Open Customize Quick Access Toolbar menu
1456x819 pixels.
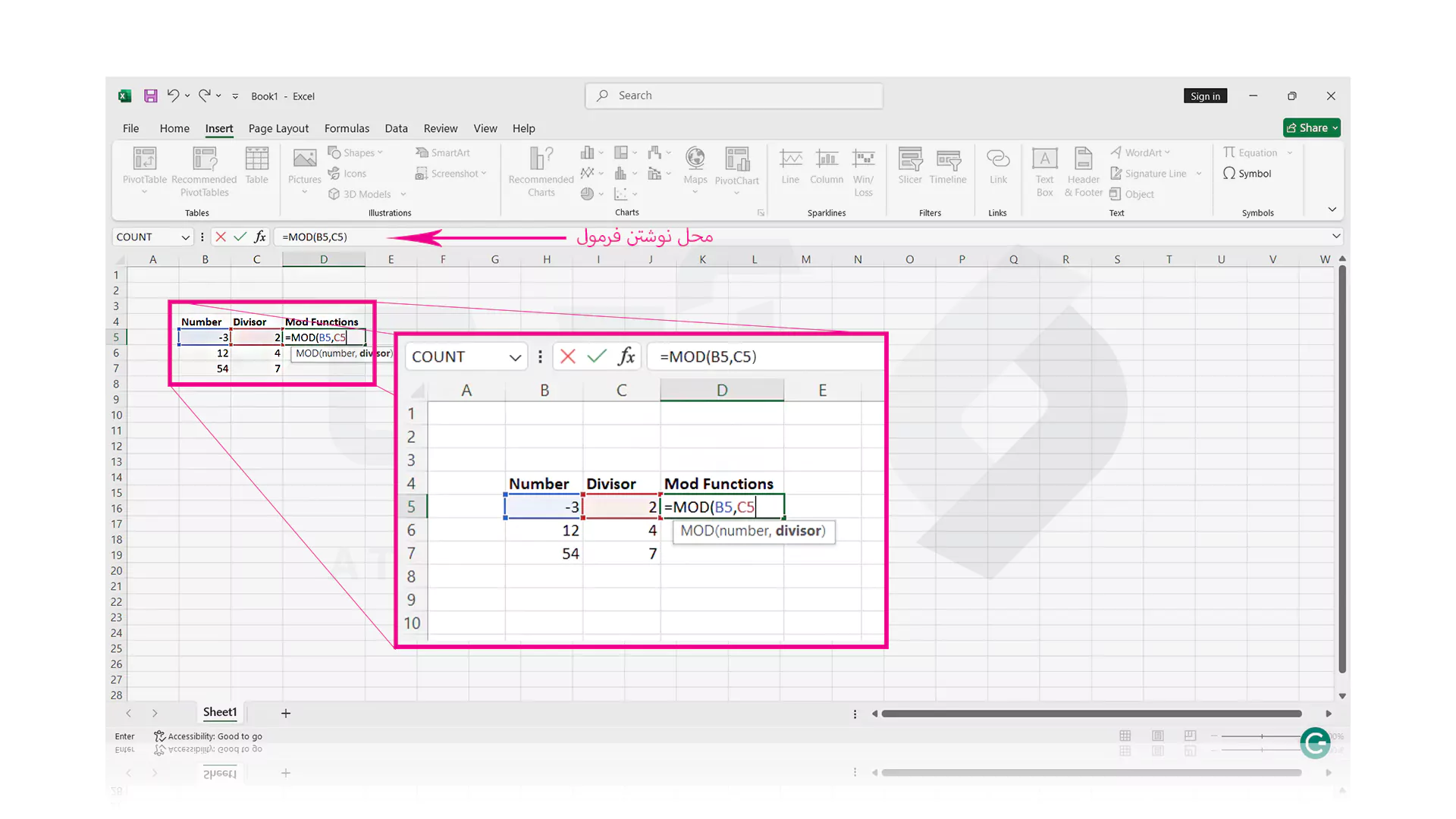coord(235,96)
